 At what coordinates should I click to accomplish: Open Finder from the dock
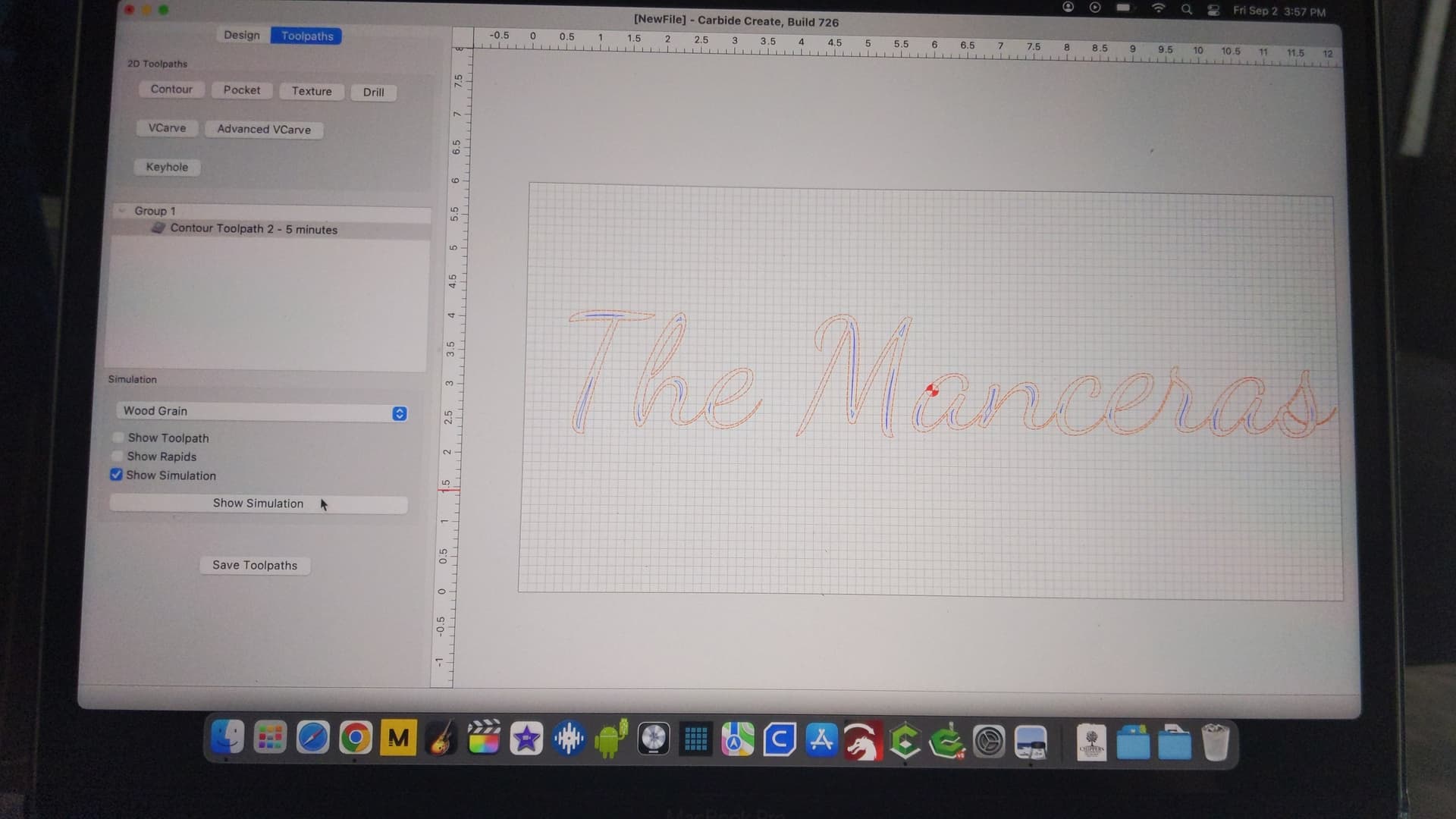coord(227,737)
